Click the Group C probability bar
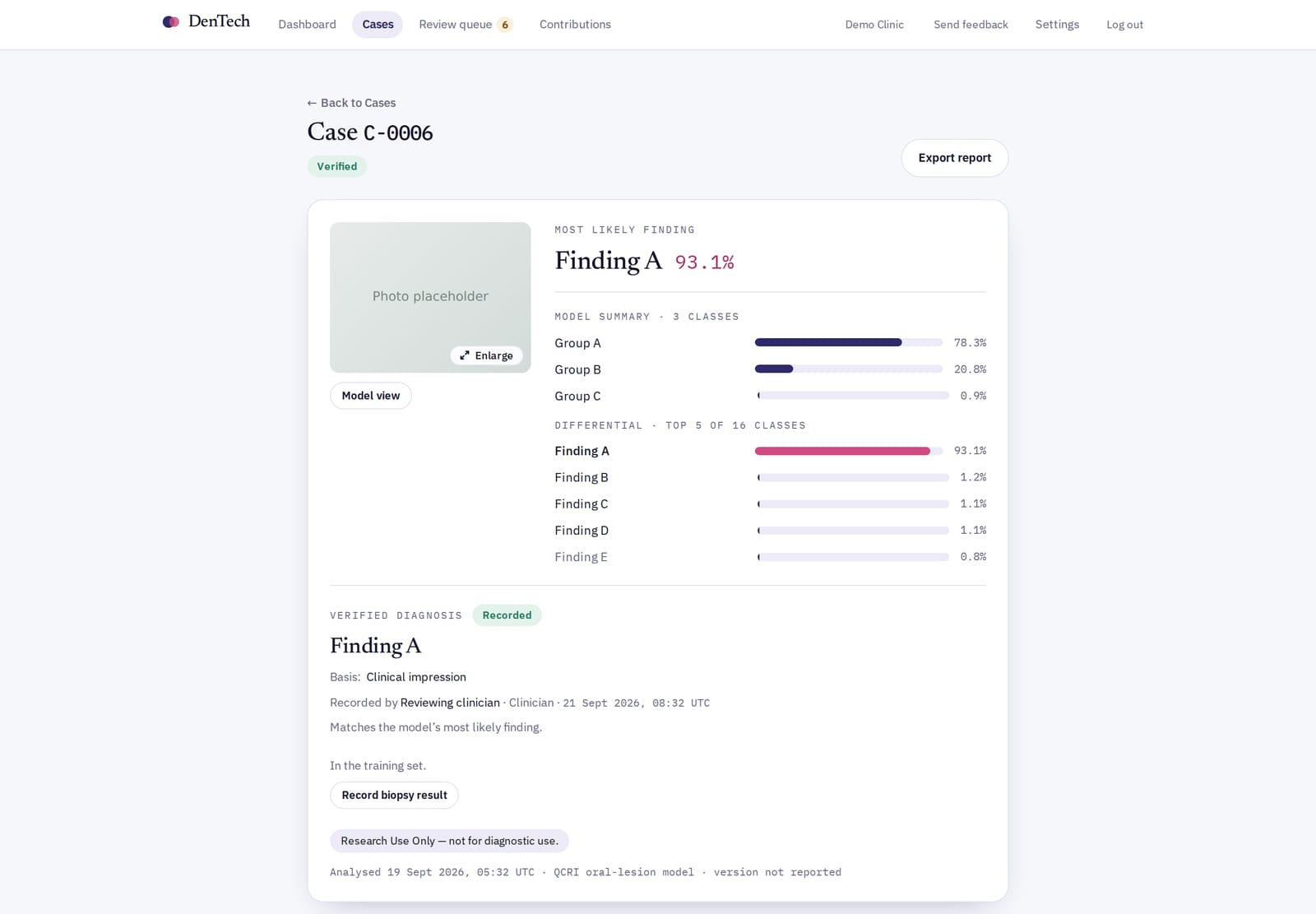1316x914 pixels. pos(852,396)
